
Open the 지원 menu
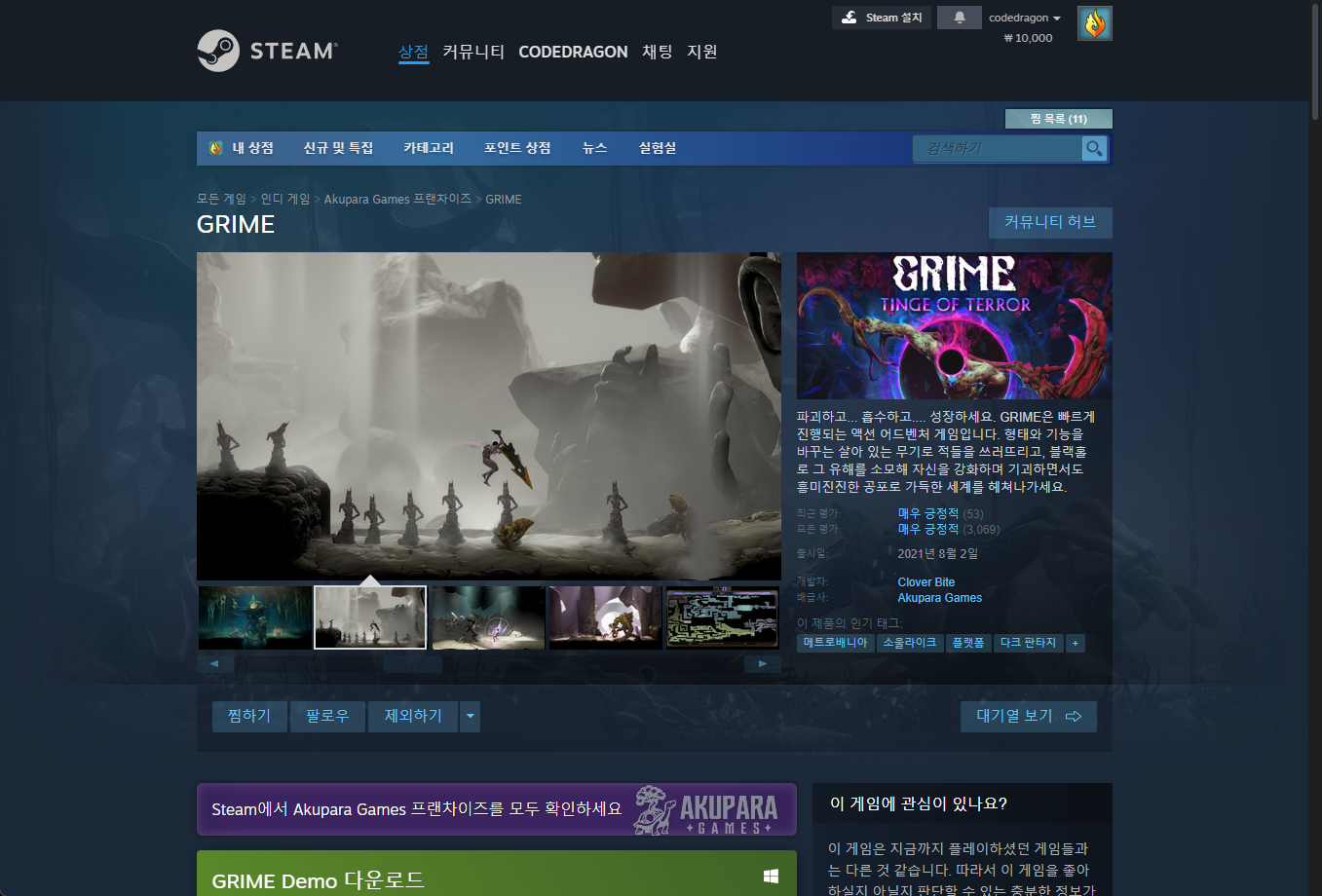pos(702,52)
